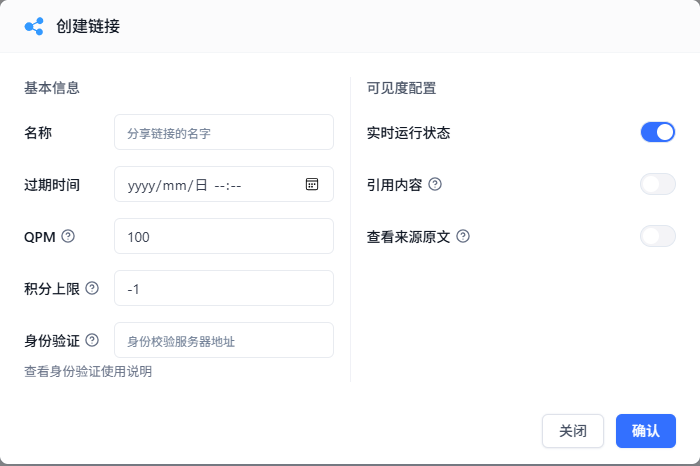
Task: Click the help icon next to 引用内容
Action: (435, 184)
